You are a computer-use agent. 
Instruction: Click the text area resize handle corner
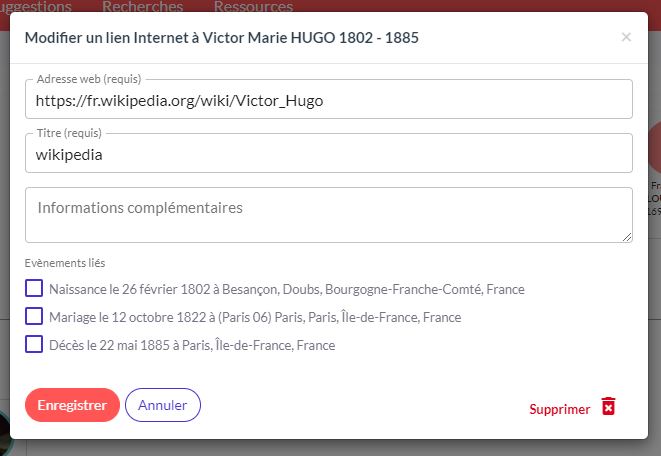pyautogui.click(x=627, y=237)
